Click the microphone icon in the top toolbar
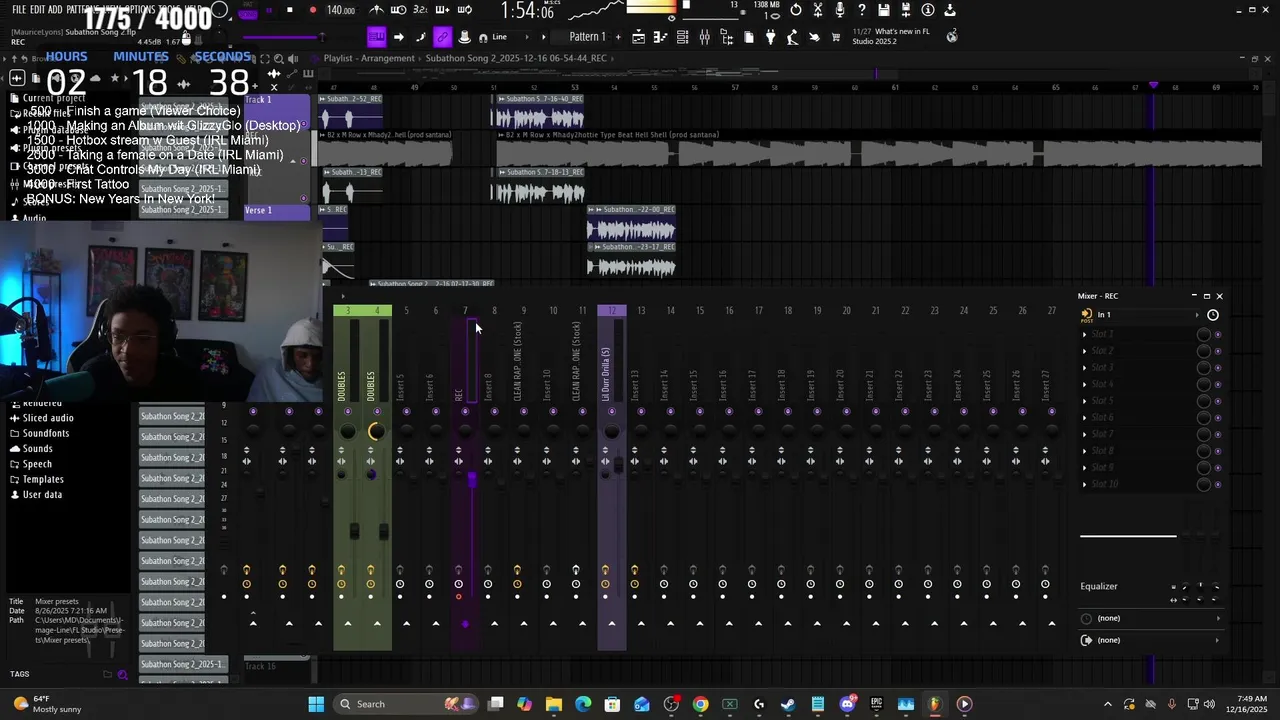This screenshot has width=1280, height=720. (839, 10)
